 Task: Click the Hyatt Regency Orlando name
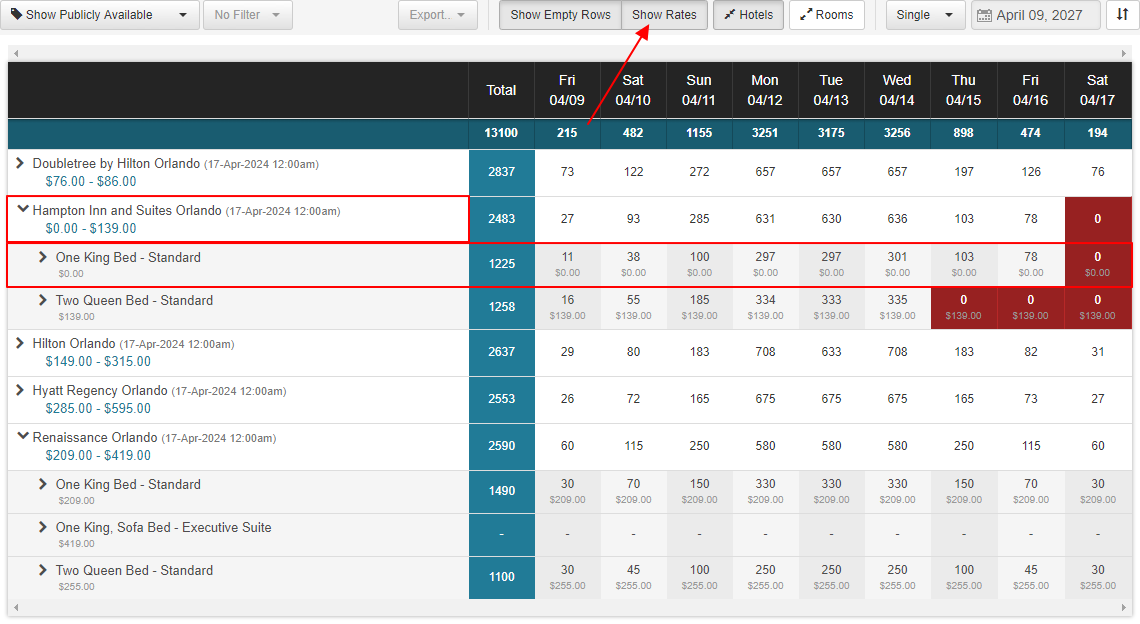[100, 391]
